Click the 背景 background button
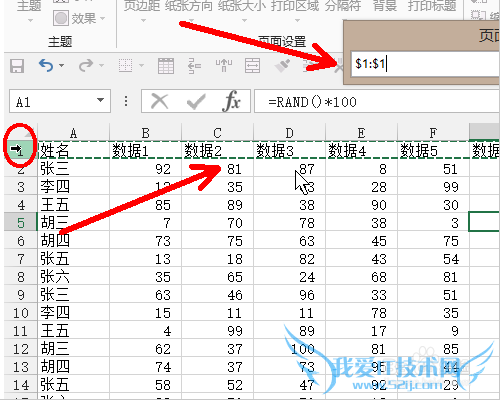The image size is (500, 400). tap(385, 6)
